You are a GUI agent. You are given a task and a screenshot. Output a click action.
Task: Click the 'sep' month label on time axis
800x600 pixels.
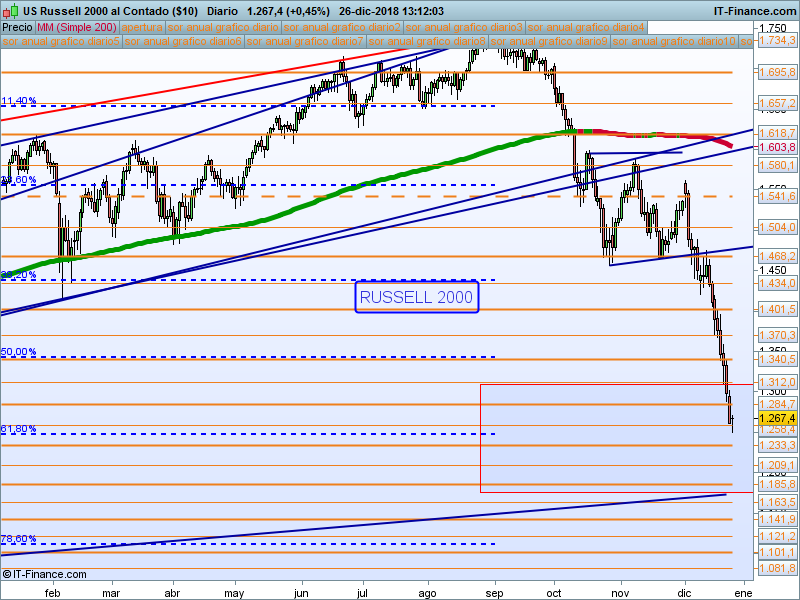coord(494,593)
